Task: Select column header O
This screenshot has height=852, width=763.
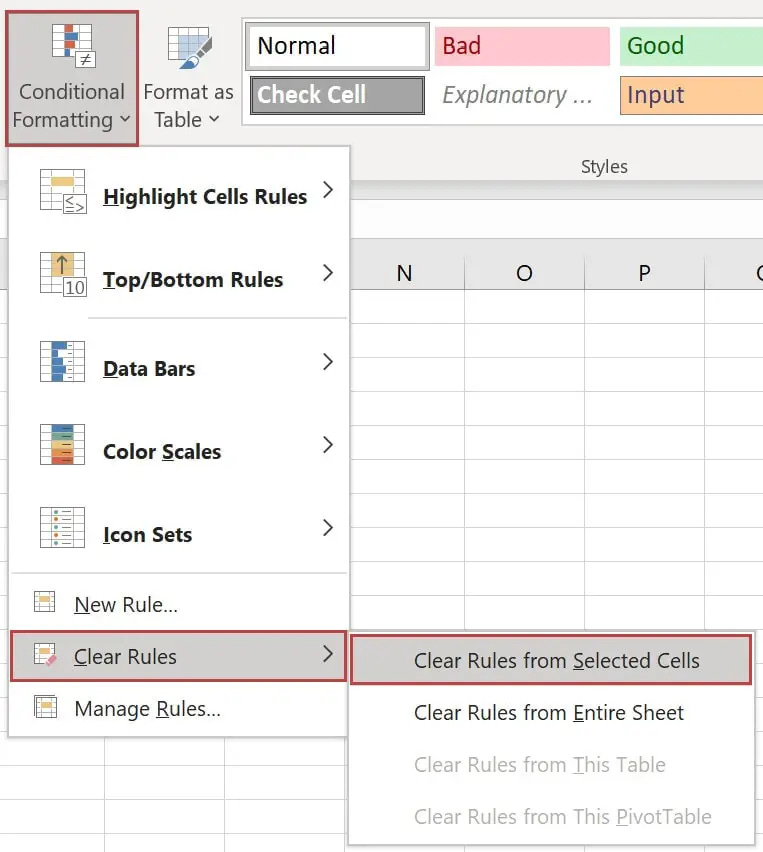Action: click(x=523, y=272)
